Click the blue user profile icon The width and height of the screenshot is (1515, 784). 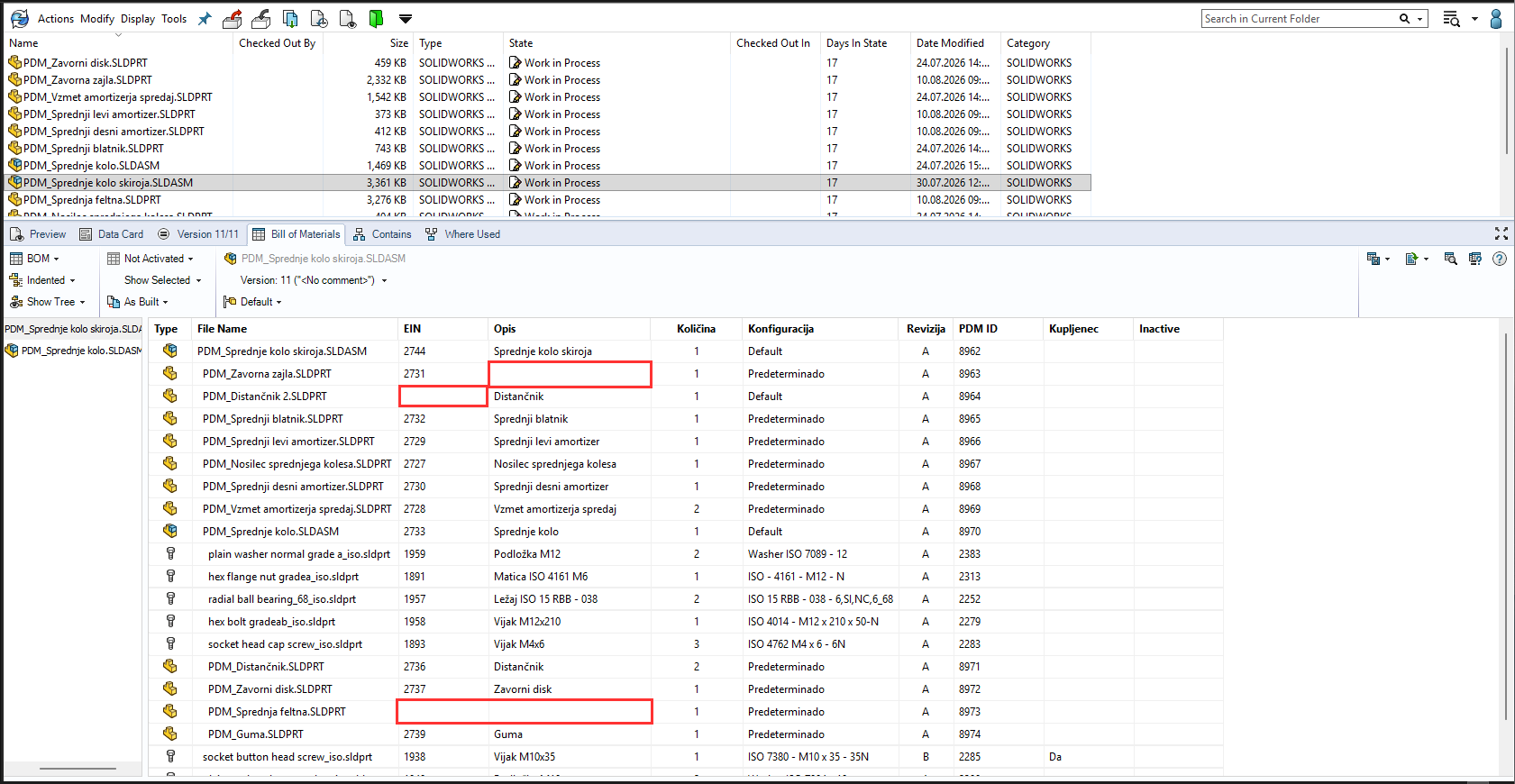(1496, 19)
